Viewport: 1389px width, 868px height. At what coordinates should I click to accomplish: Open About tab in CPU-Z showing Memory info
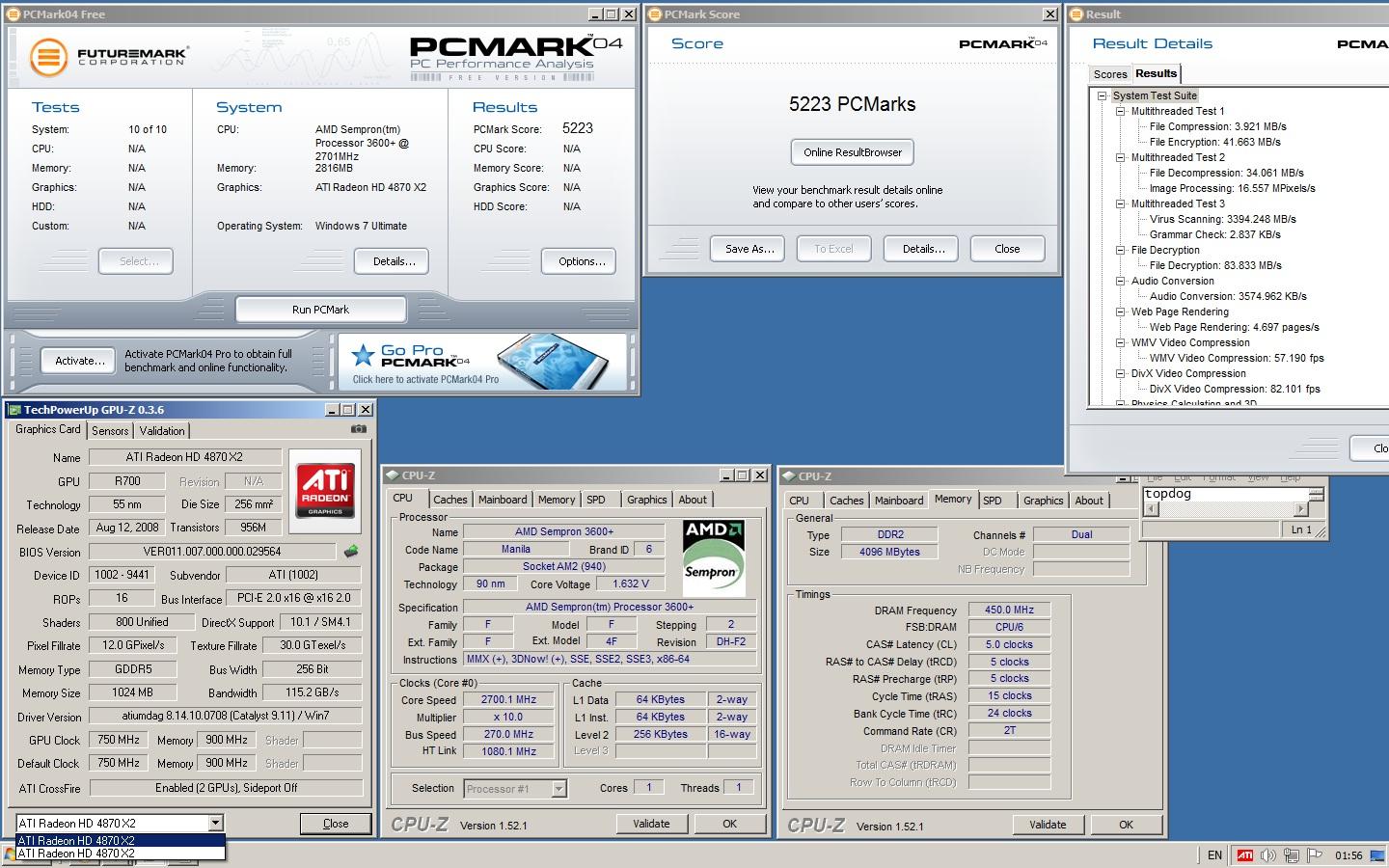coord(1089,501)
